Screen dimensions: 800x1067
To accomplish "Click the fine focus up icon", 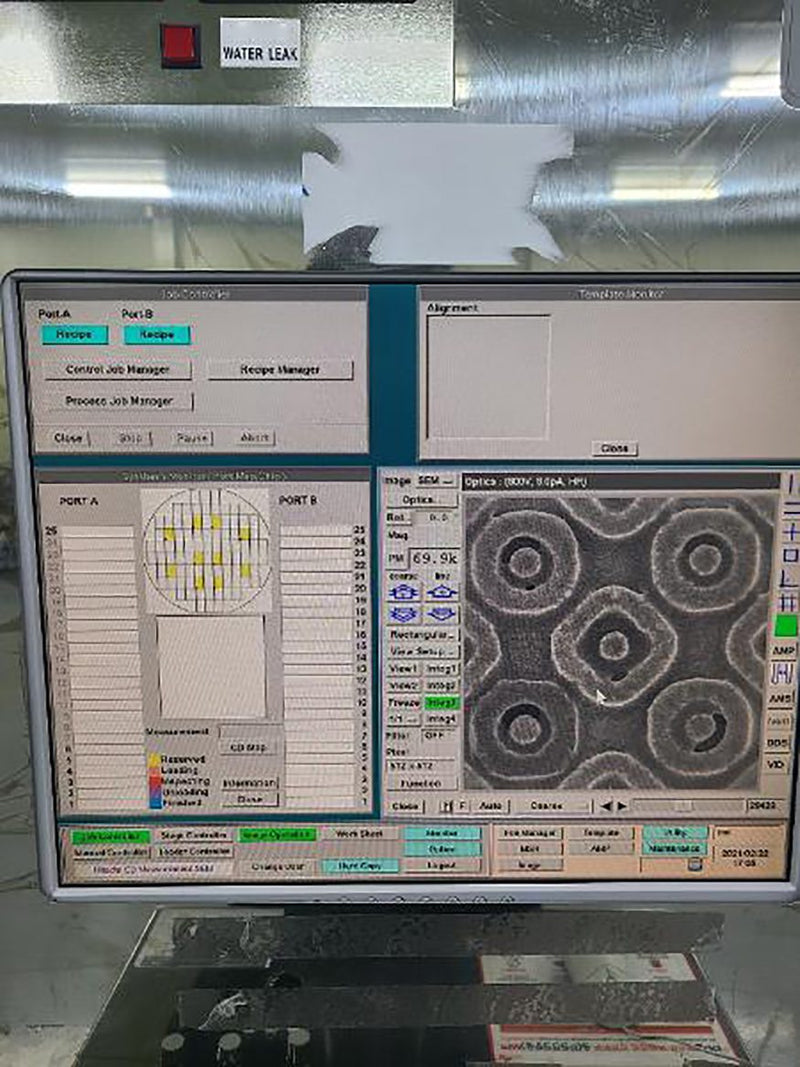I will tap(441, 592).
